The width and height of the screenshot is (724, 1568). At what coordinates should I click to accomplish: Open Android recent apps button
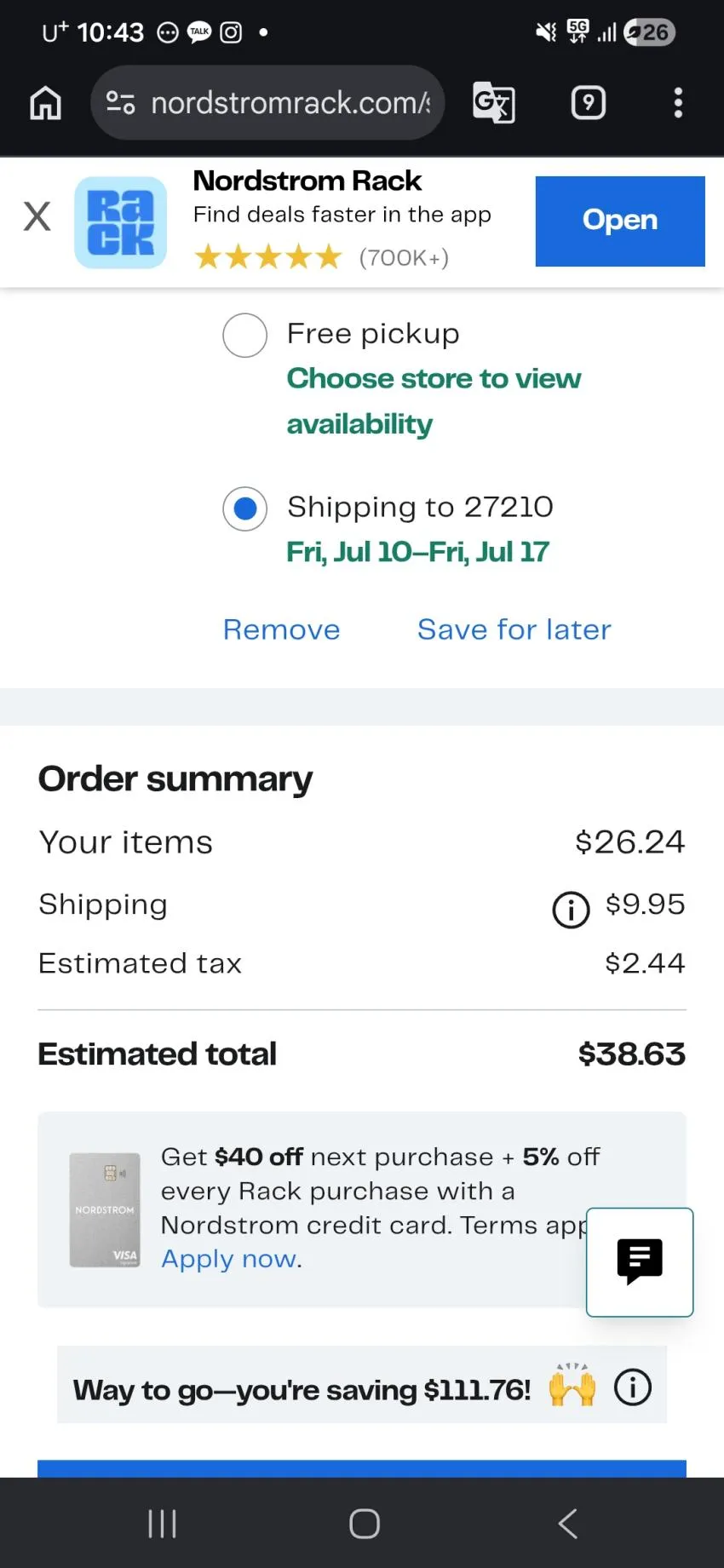click(162, 1523)
